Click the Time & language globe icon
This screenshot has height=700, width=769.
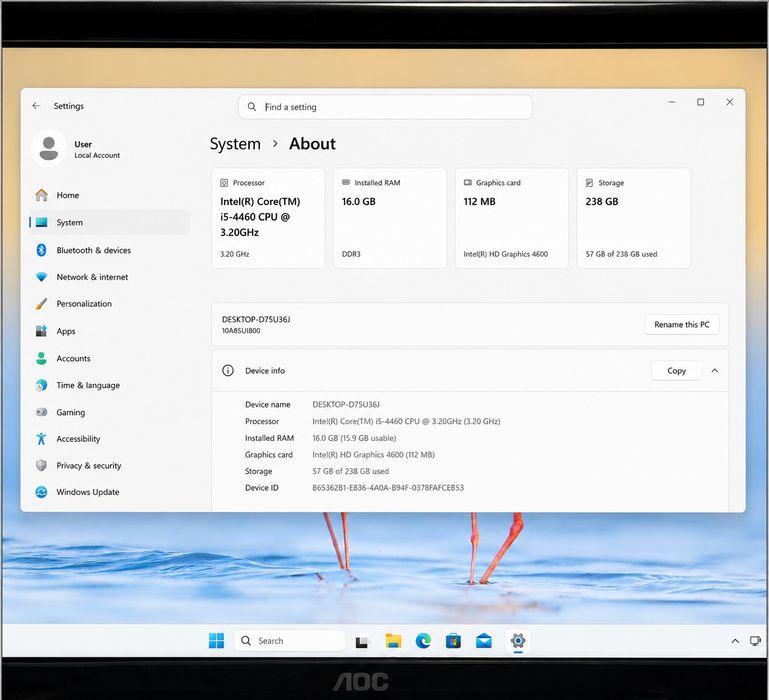pos(42,385)
